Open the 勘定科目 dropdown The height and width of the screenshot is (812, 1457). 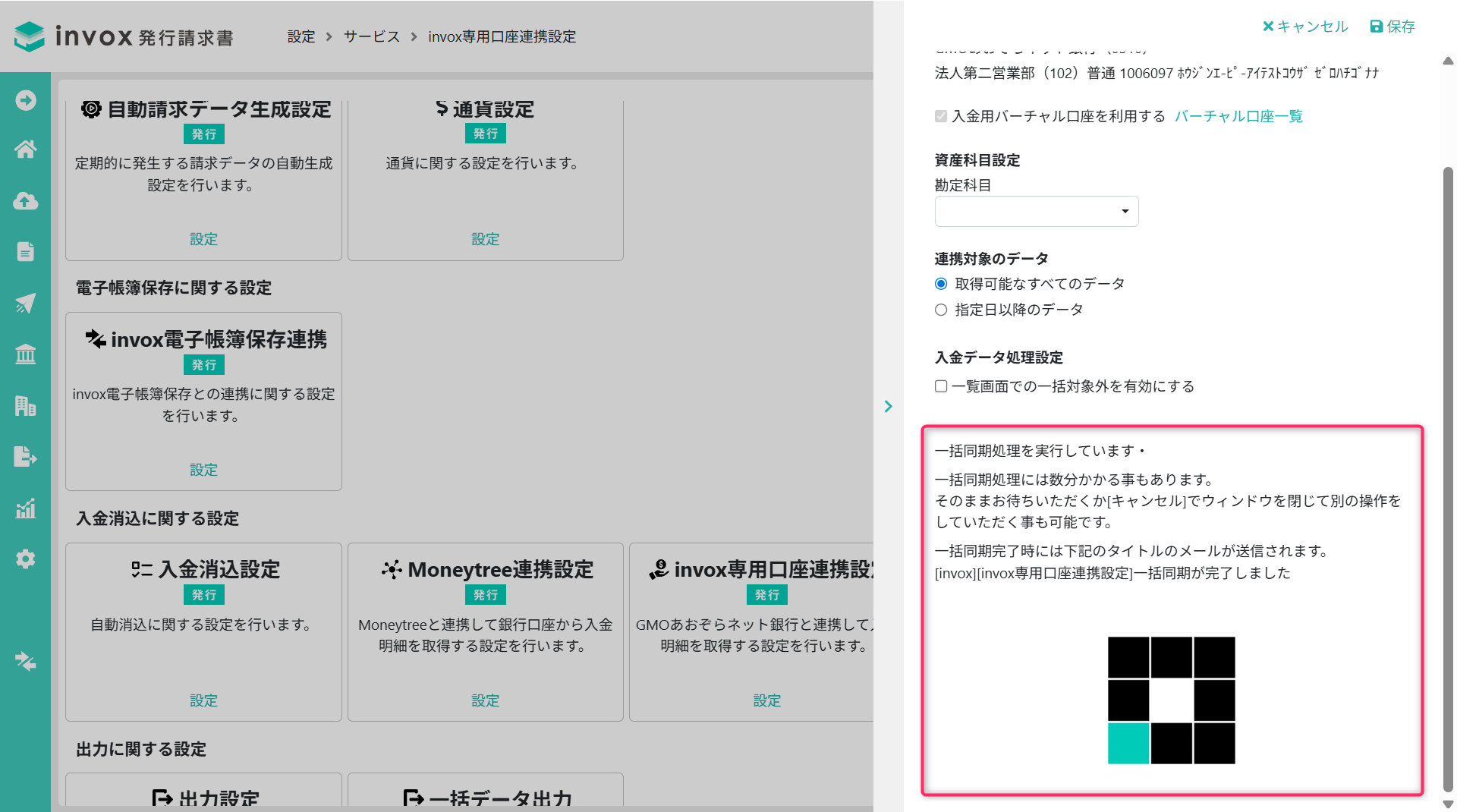(x=1036, y=211)
